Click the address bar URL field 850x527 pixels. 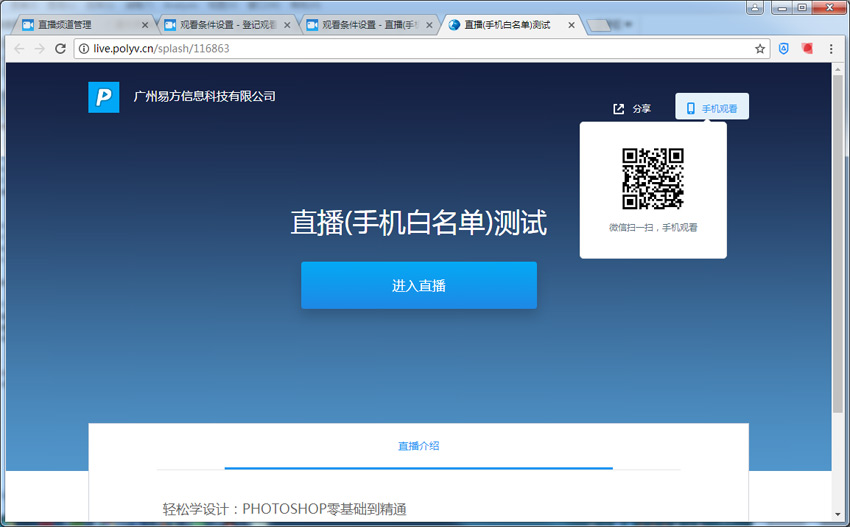[x=400, y=48]
